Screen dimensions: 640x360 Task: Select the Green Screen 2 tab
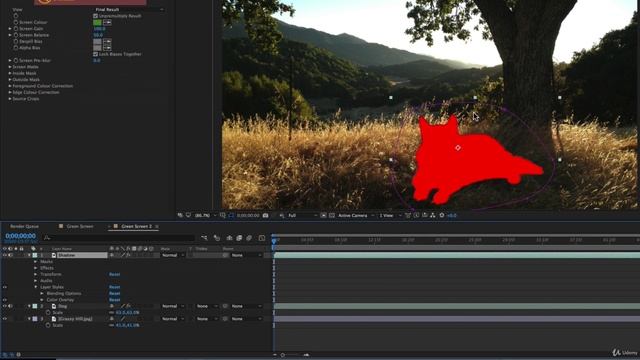(136, 226)
